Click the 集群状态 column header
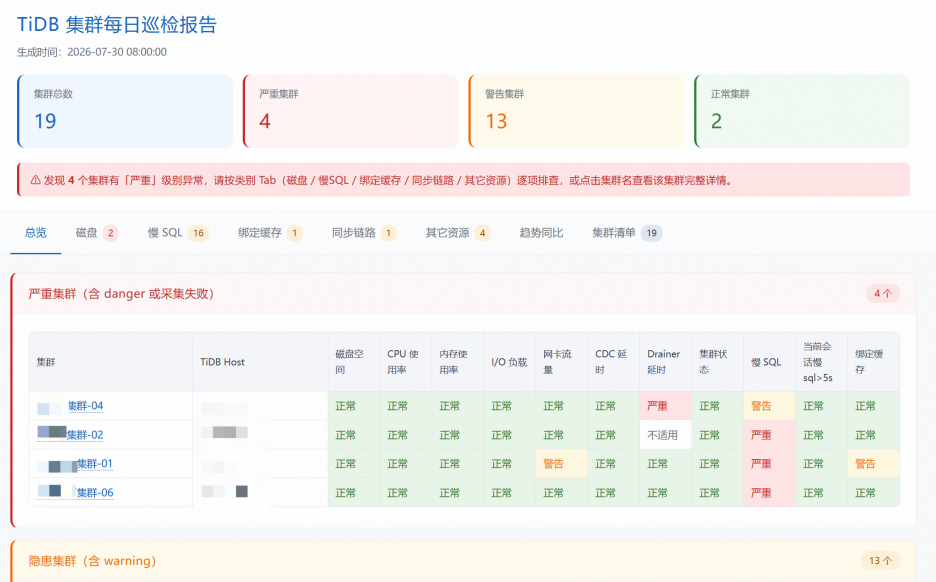 pos(718,362)
